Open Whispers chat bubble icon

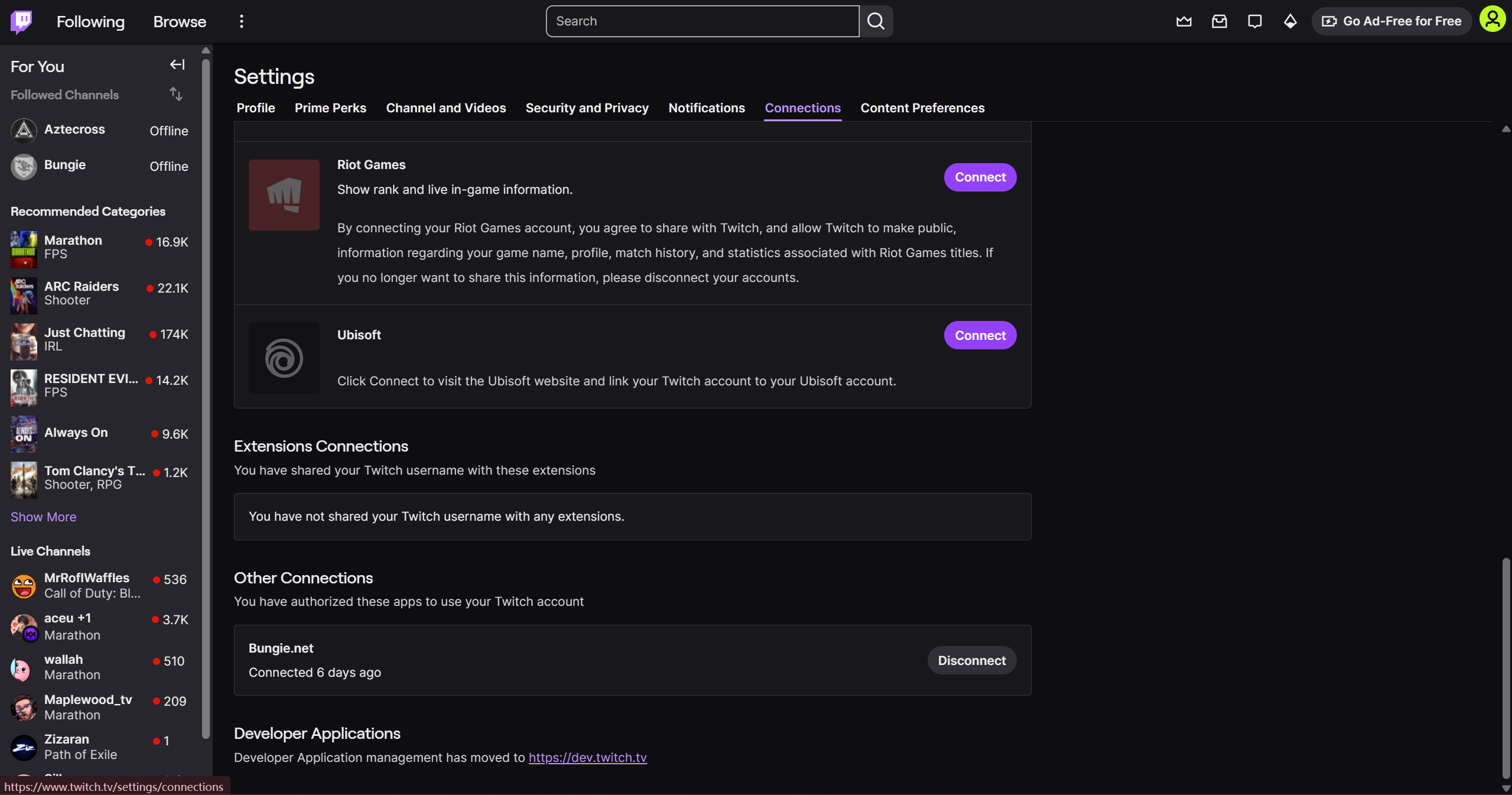point(1254,22)
